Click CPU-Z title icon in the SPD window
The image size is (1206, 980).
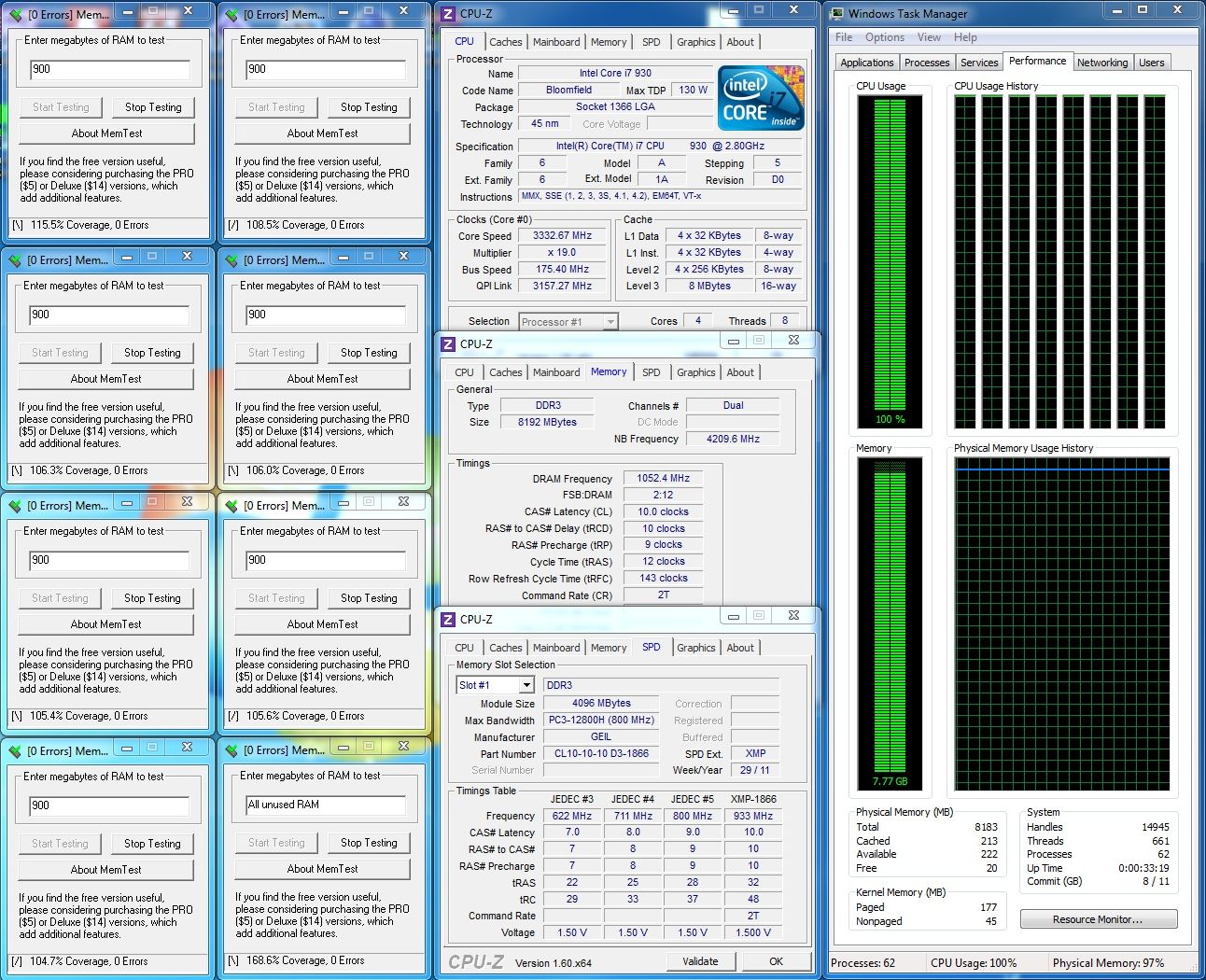(448, 619)
